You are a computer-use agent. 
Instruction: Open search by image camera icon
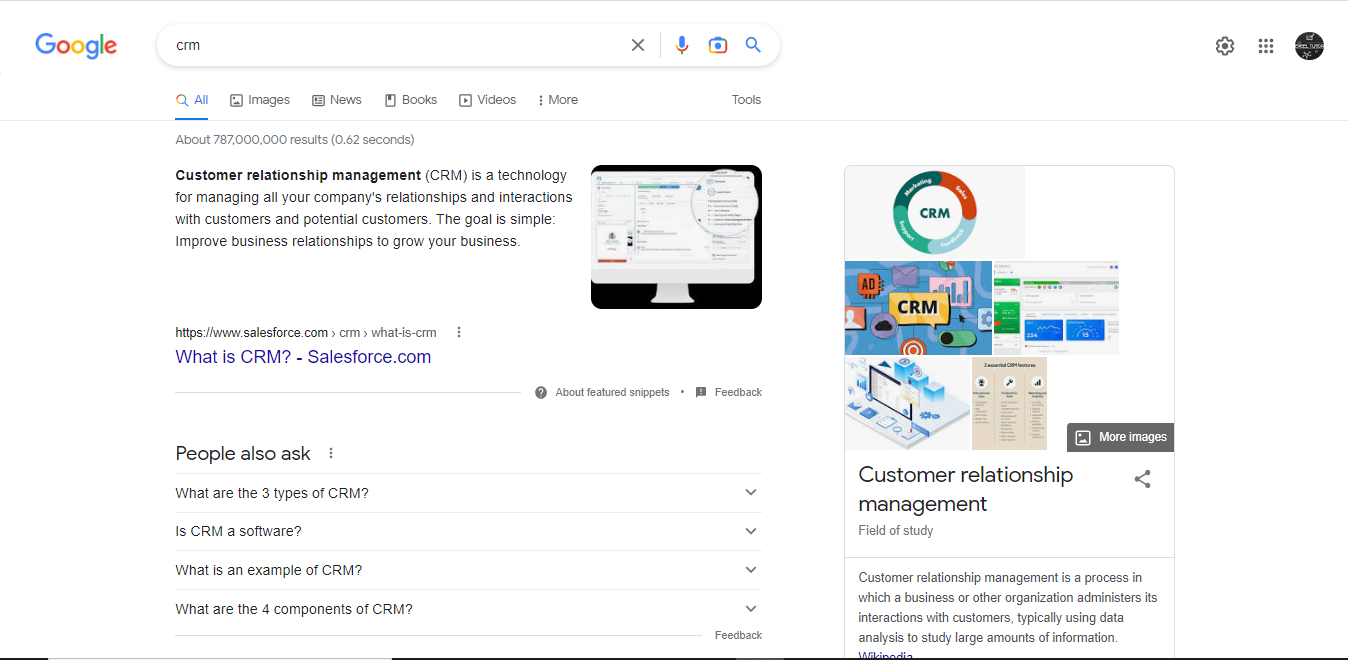pos(718,45)
